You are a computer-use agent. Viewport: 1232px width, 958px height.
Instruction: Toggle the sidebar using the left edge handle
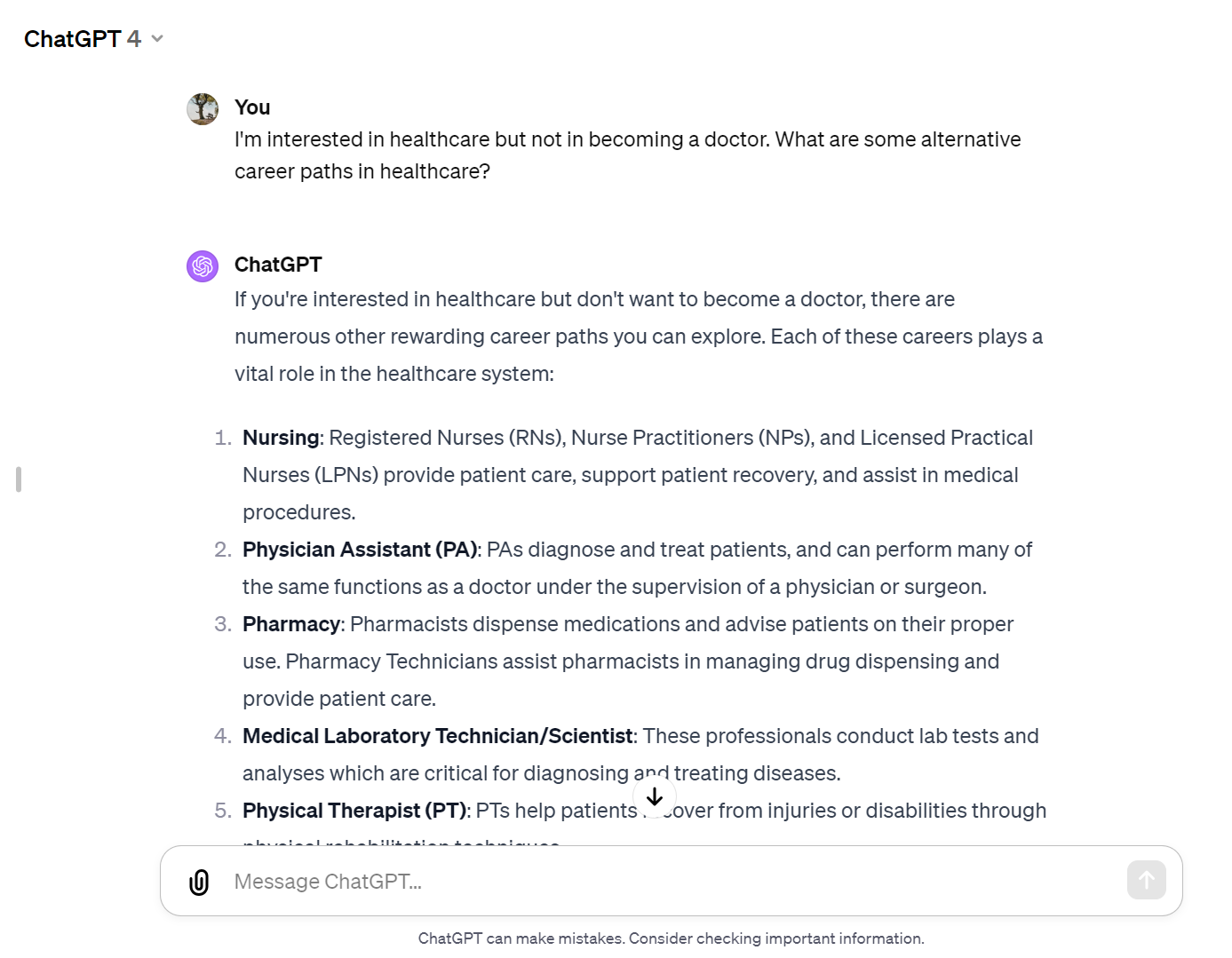coord(19,479)
